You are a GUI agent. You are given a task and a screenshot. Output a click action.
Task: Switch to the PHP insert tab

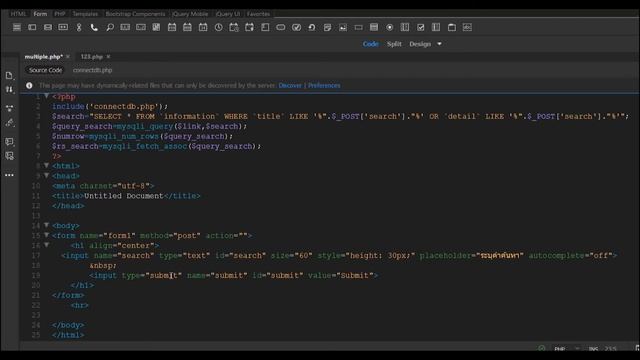60,14
